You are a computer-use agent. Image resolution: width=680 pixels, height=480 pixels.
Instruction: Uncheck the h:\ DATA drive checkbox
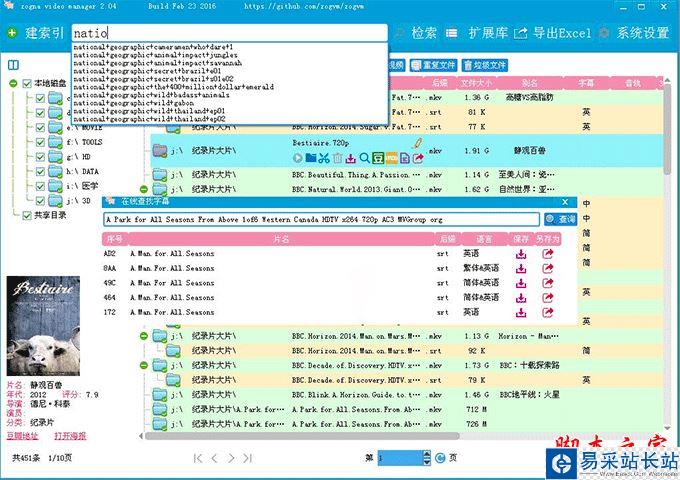click(40, 172)
